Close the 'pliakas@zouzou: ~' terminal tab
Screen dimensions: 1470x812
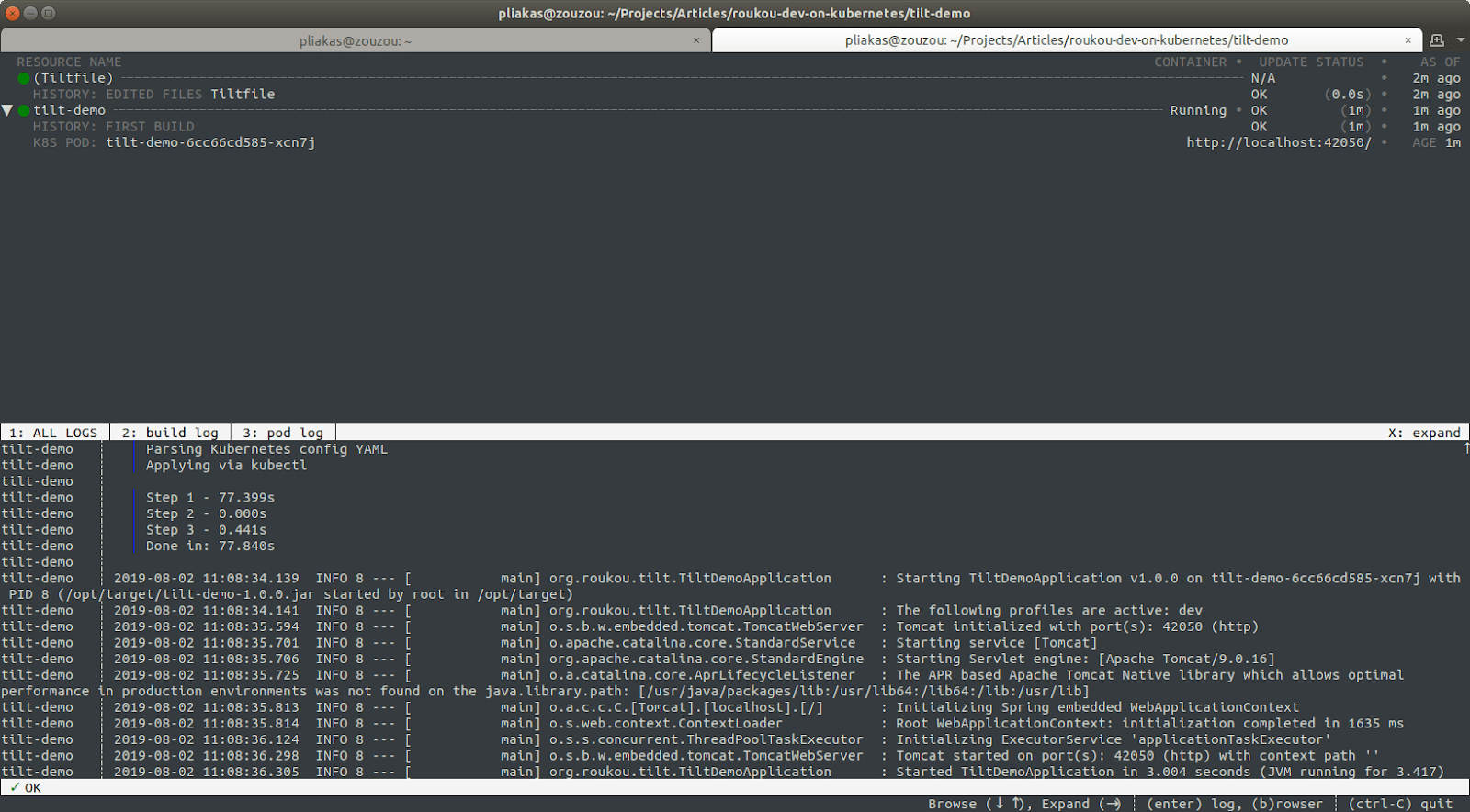click(696, 40)
